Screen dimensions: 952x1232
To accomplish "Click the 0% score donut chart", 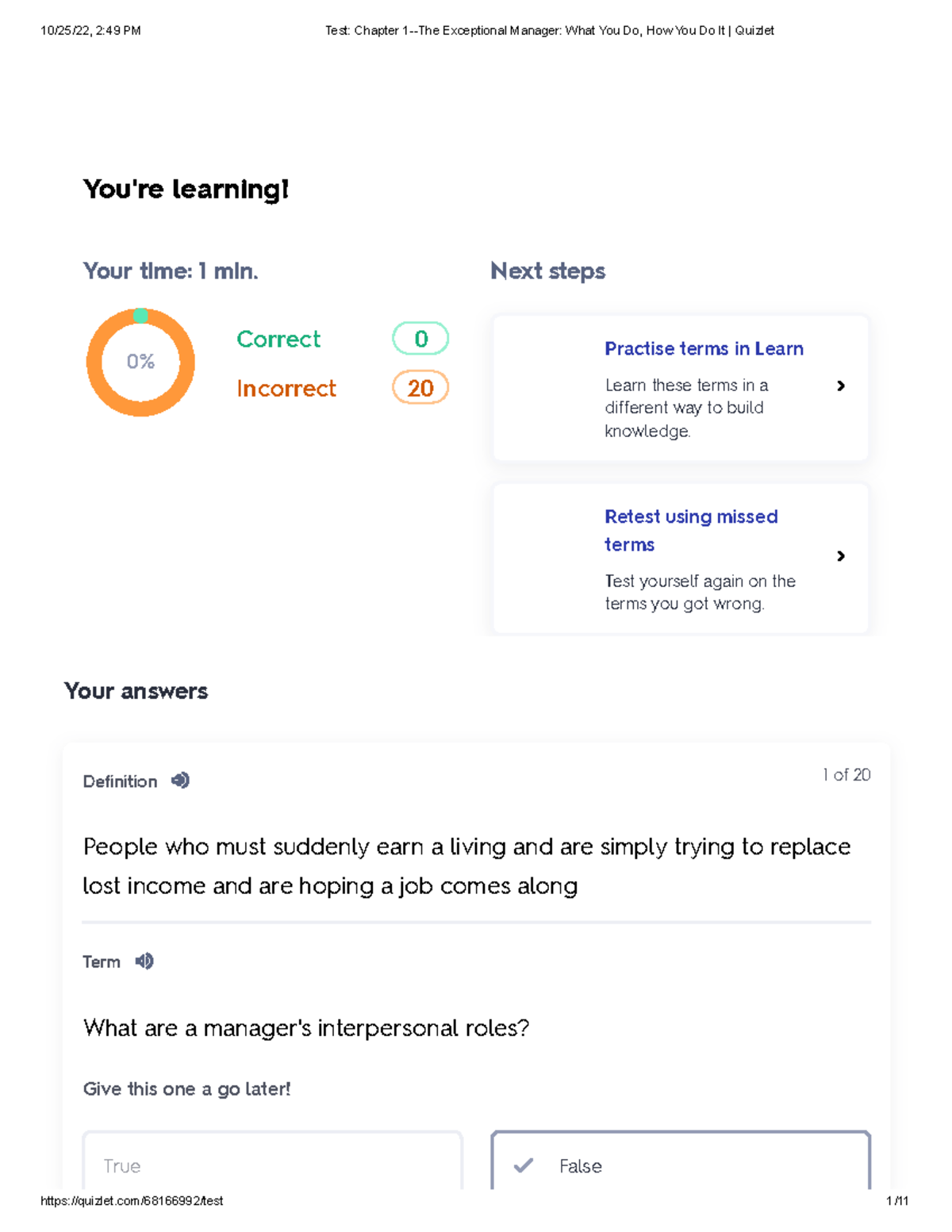I will tap(140, 363).
